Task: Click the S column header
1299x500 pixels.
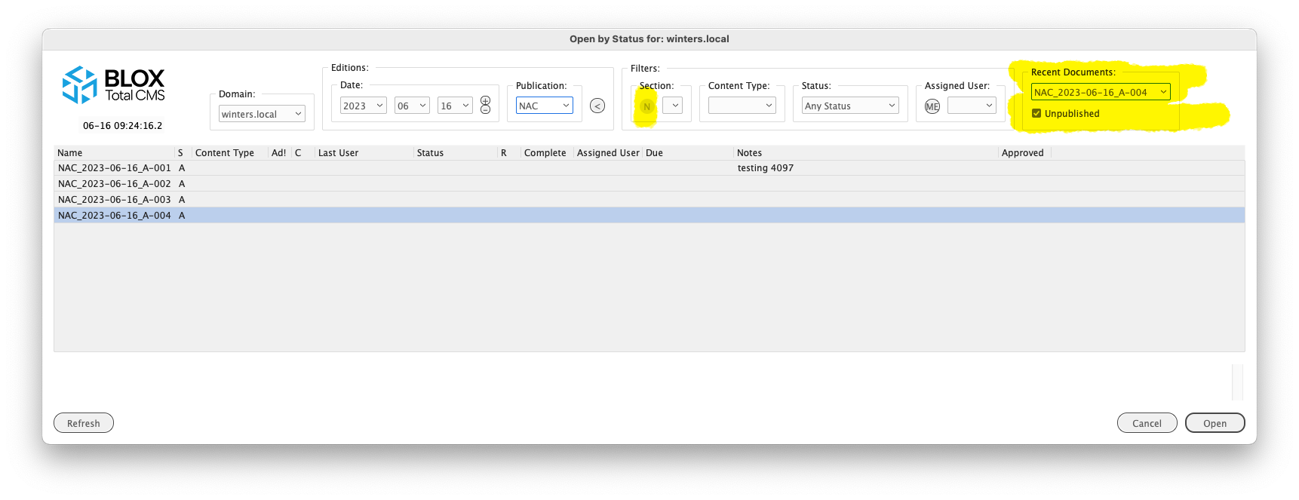Action: pyautogui.click(x=183, y=153)
